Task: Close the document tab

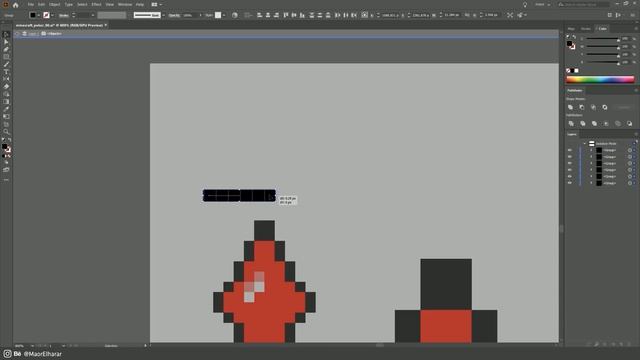Action: pos(106,25)
